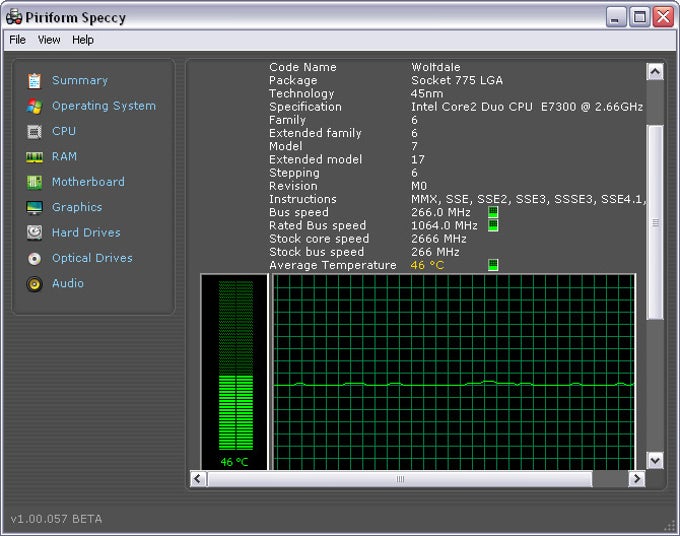
Task: Click the 1064.0 MHz rated bus value
Action: pos(444,226)
